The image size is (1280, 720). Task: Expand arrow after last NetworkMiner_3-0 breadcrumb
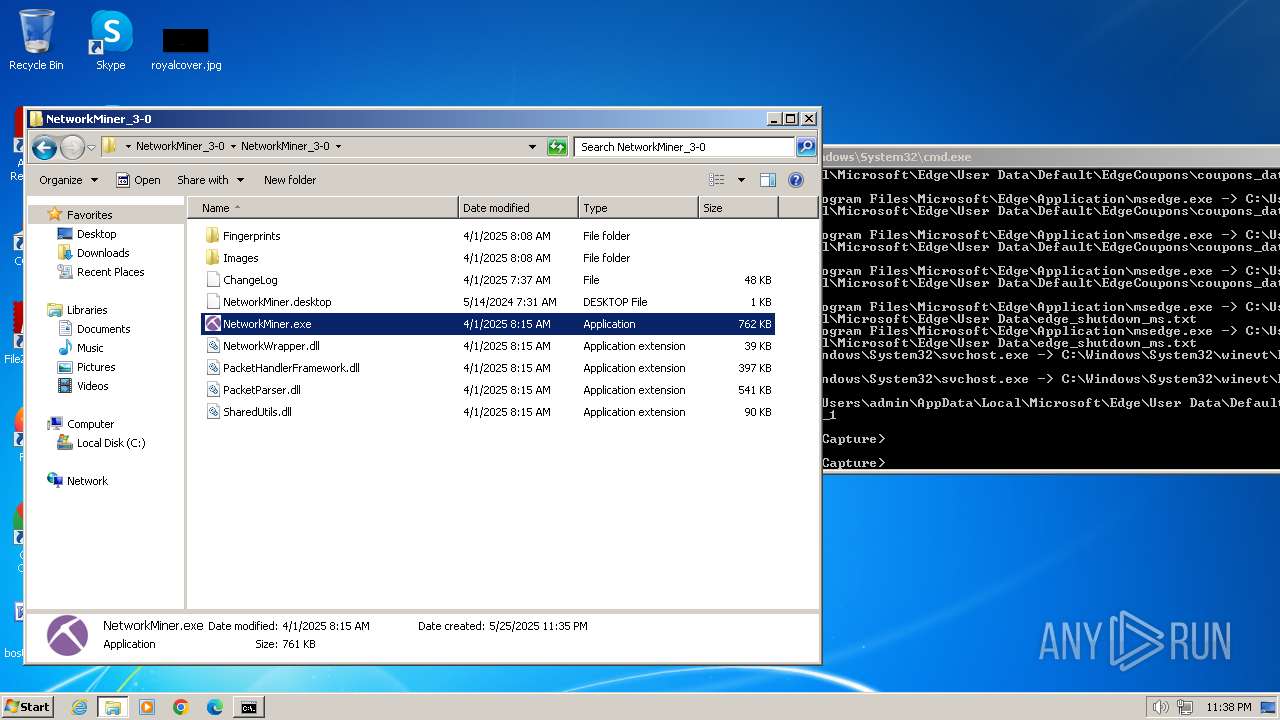[x=338, y=146]
